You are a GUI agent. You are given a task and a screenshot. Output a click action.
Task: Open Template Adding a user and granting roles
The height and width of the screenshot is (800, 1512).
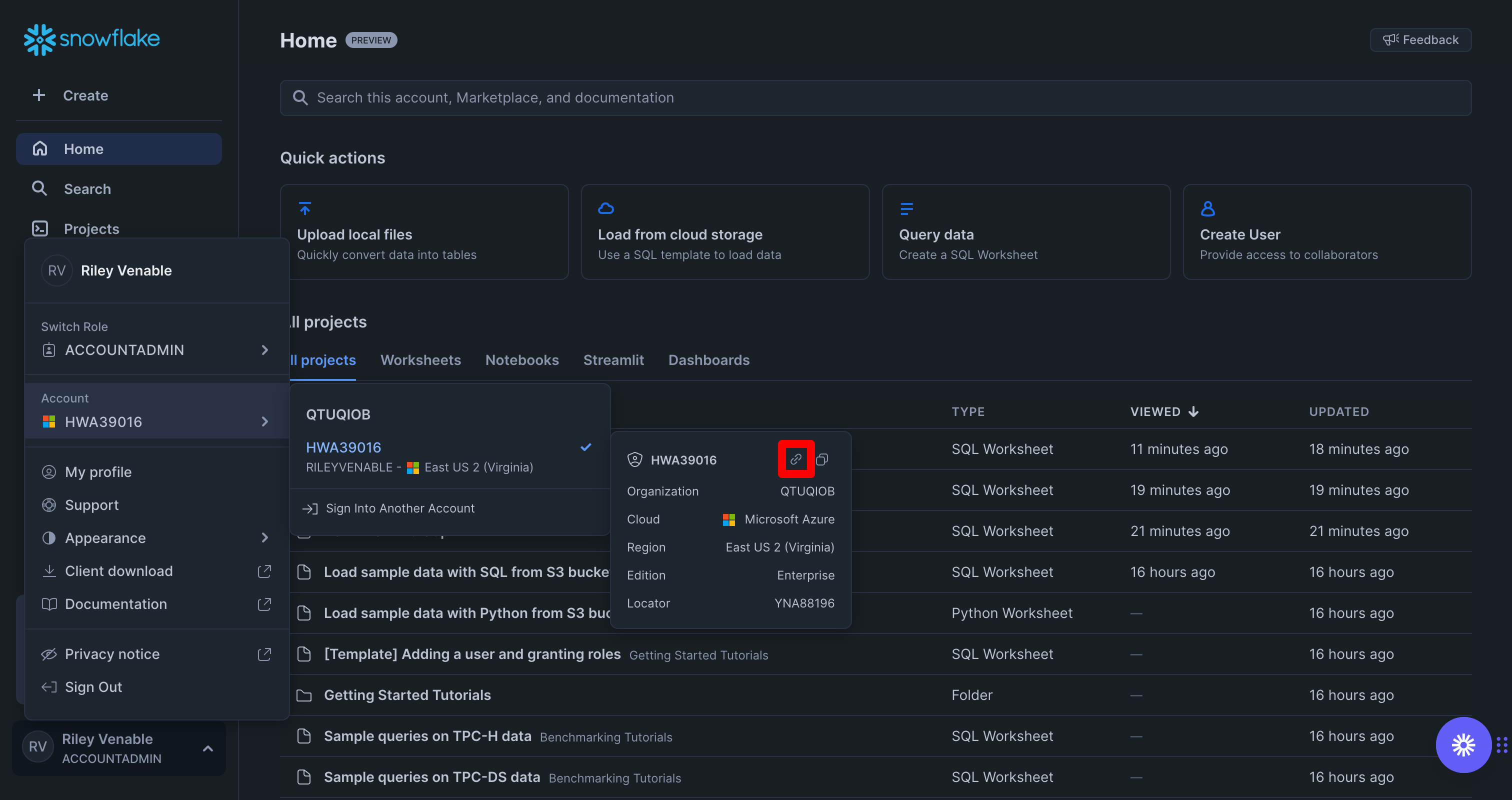click(x=472, y=654)
